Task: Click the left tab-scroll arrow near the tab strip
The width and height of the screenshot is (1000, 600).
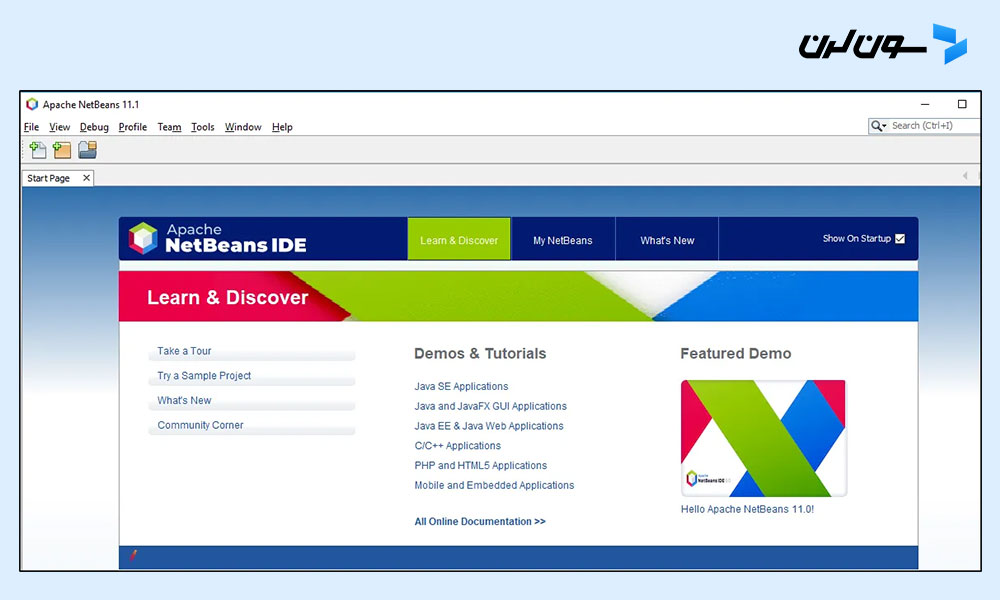Action: [x=963, y=177]
